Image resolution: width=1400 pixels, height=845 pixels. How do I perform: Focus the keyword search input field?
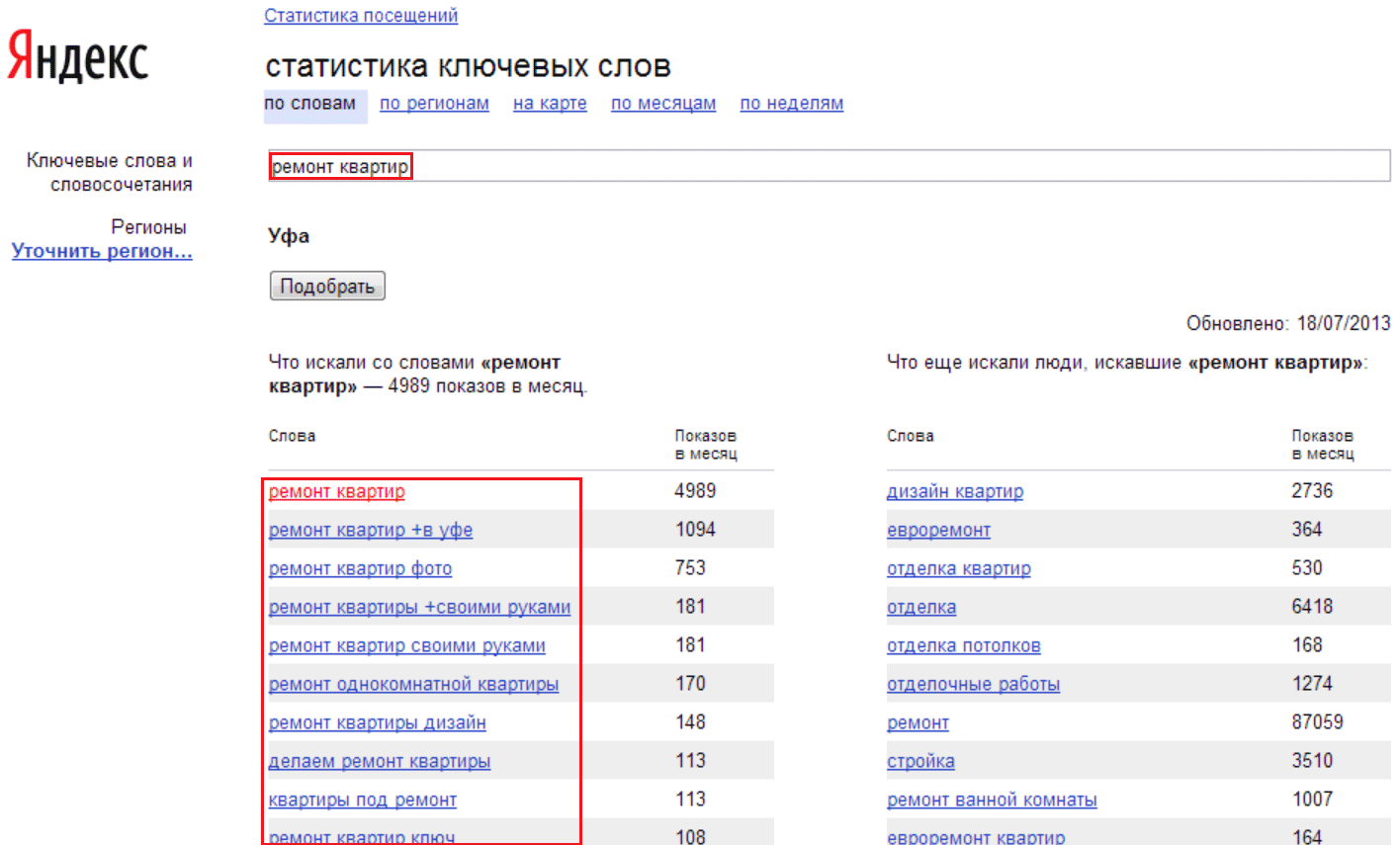830,166
